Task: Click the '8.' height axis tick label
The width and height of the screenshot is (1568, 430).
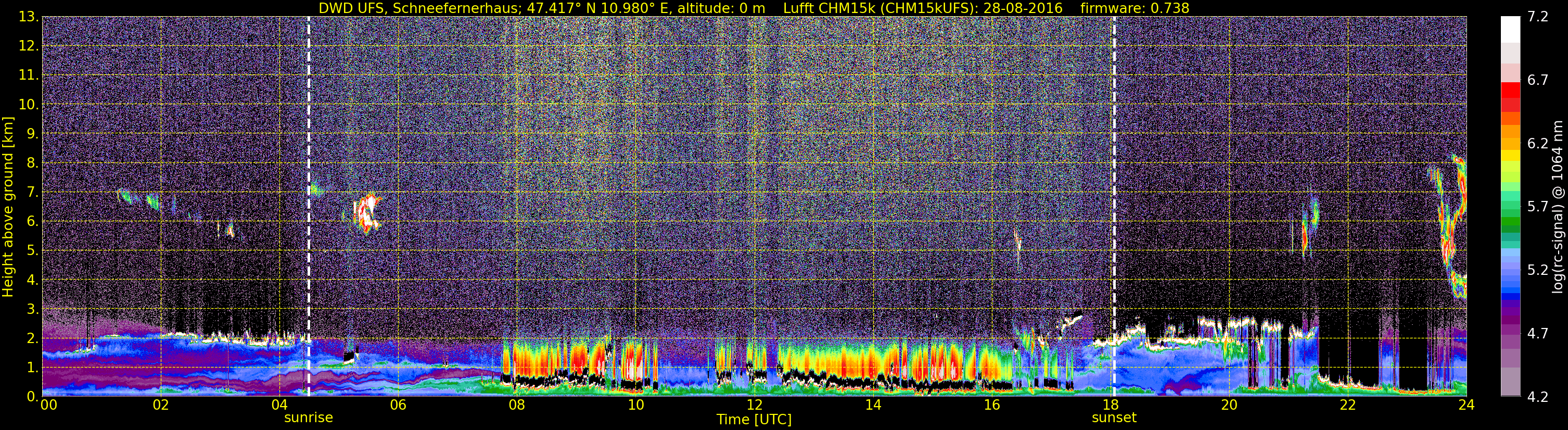Action: pyautogui.click(x=33, y=162)
